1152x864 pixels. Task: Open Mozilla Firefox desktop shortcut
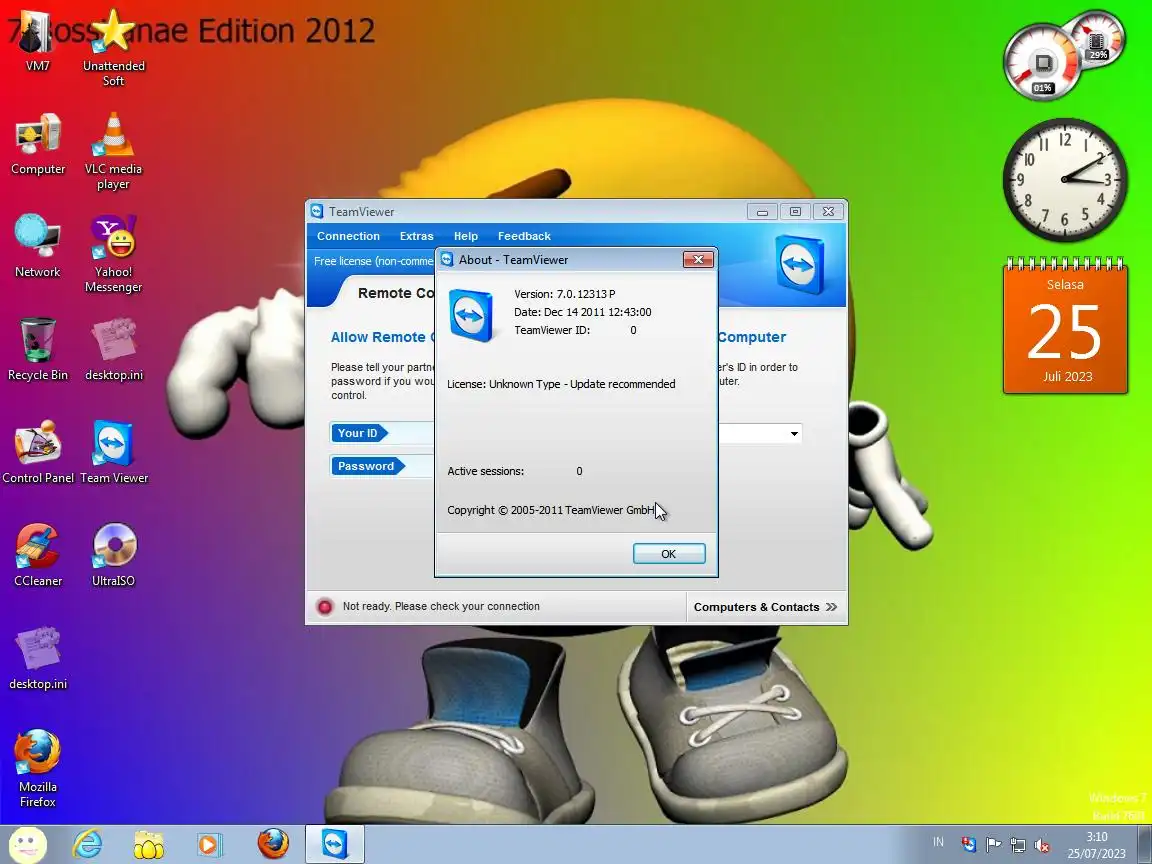(x=37, y=768)
